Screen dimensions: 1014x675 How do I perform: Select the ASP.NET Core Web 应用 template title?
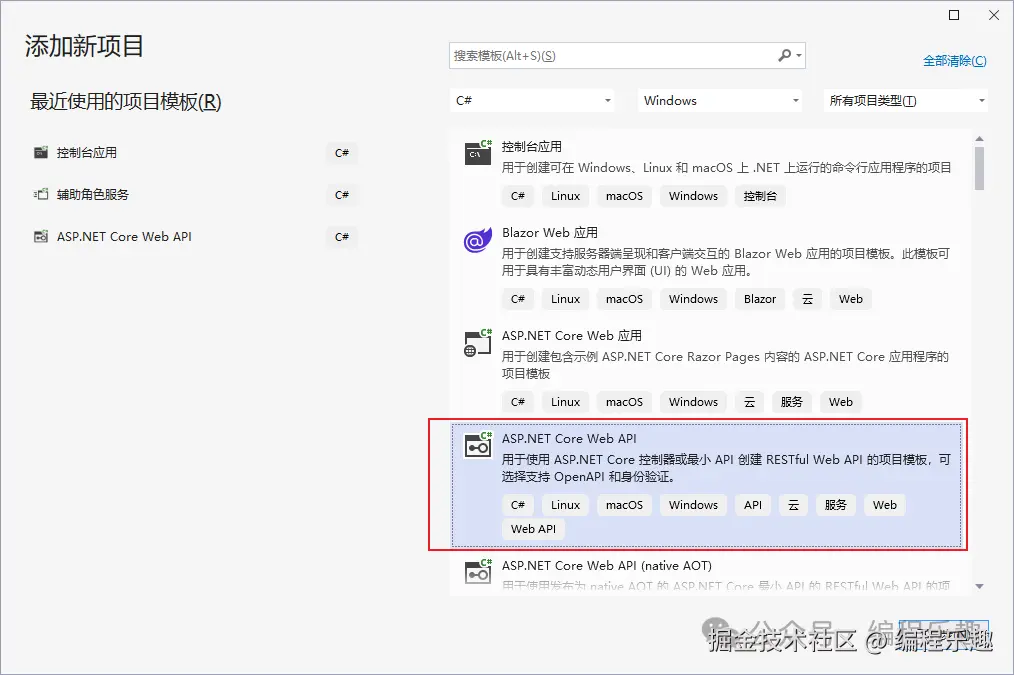pos(572,336)
